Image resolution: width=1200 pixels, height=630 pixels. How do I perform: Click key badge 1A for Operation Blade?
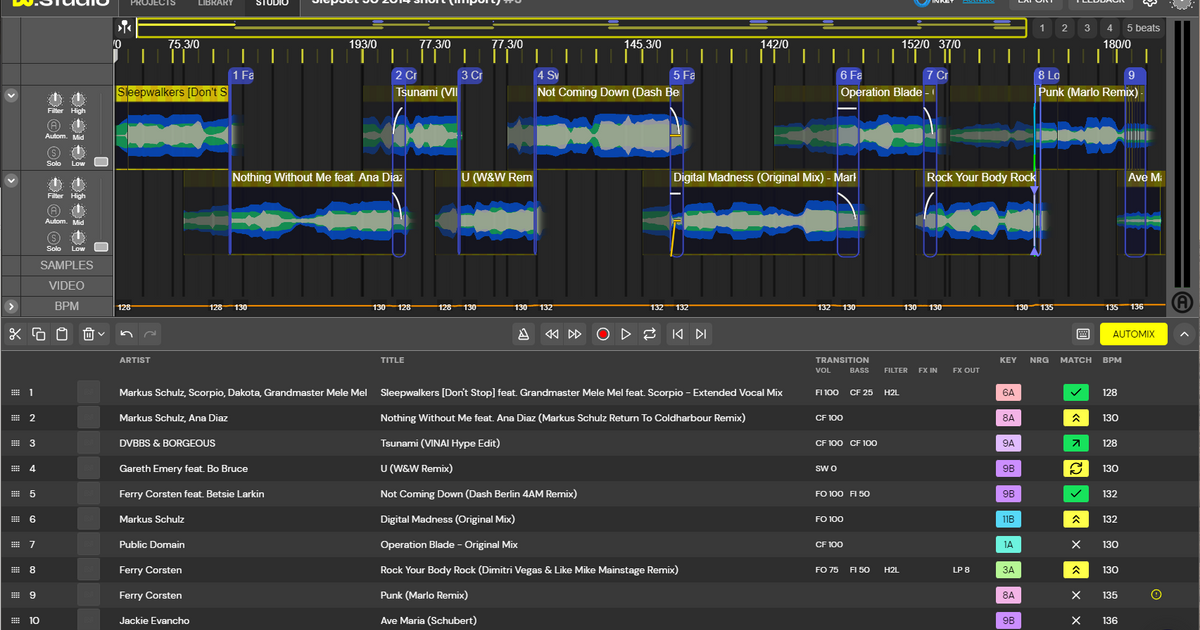pos(1008,545)
